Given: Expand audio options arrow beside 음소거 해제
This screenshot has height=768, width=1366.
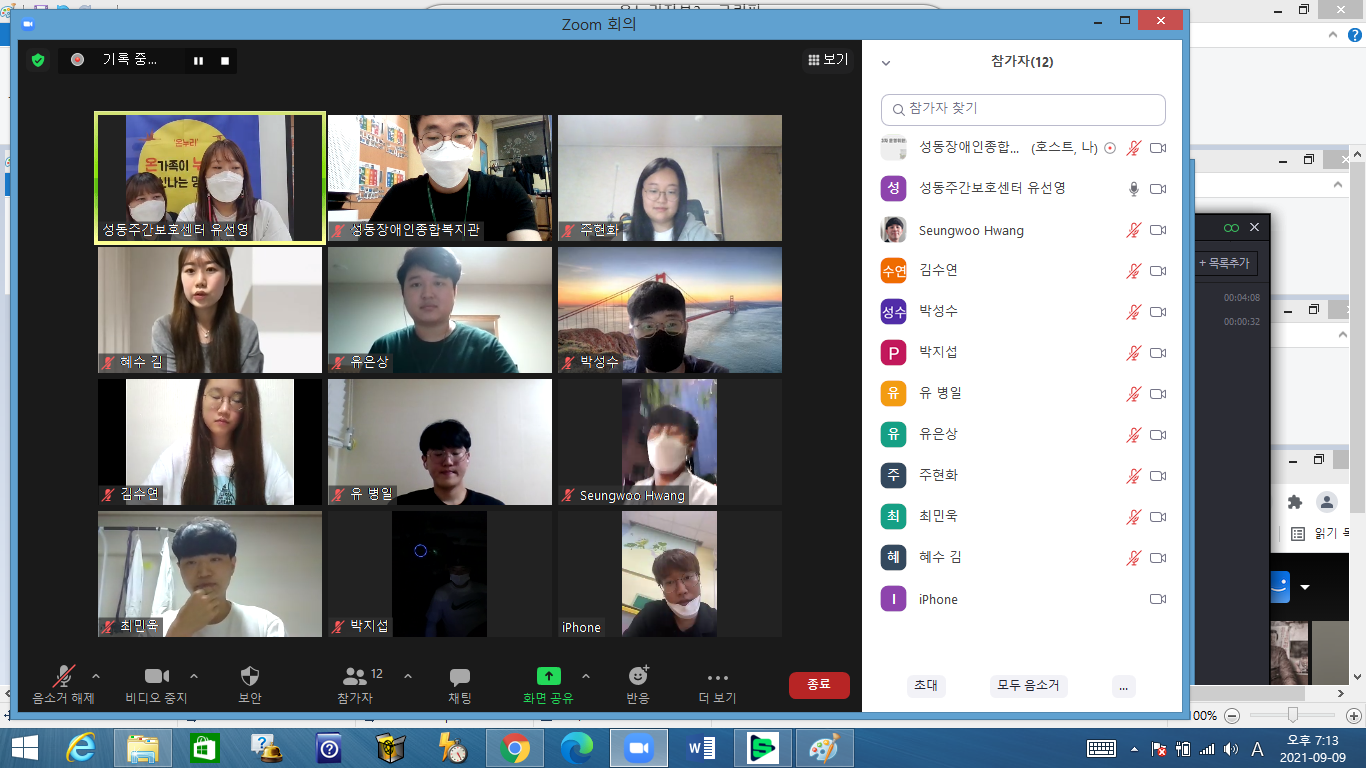Looking at the screenshot, I should 96,676.
